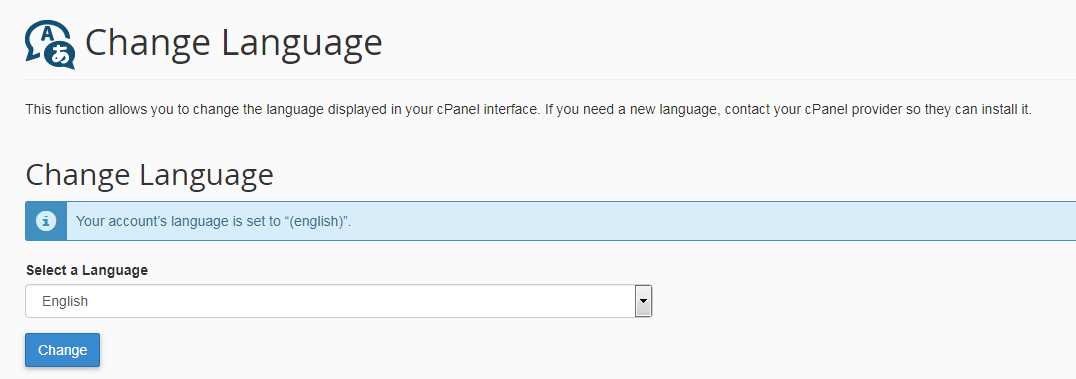Click the "Select a Language" label
The width and height of the screenshot is (1076, 379).
coord(87,270)
